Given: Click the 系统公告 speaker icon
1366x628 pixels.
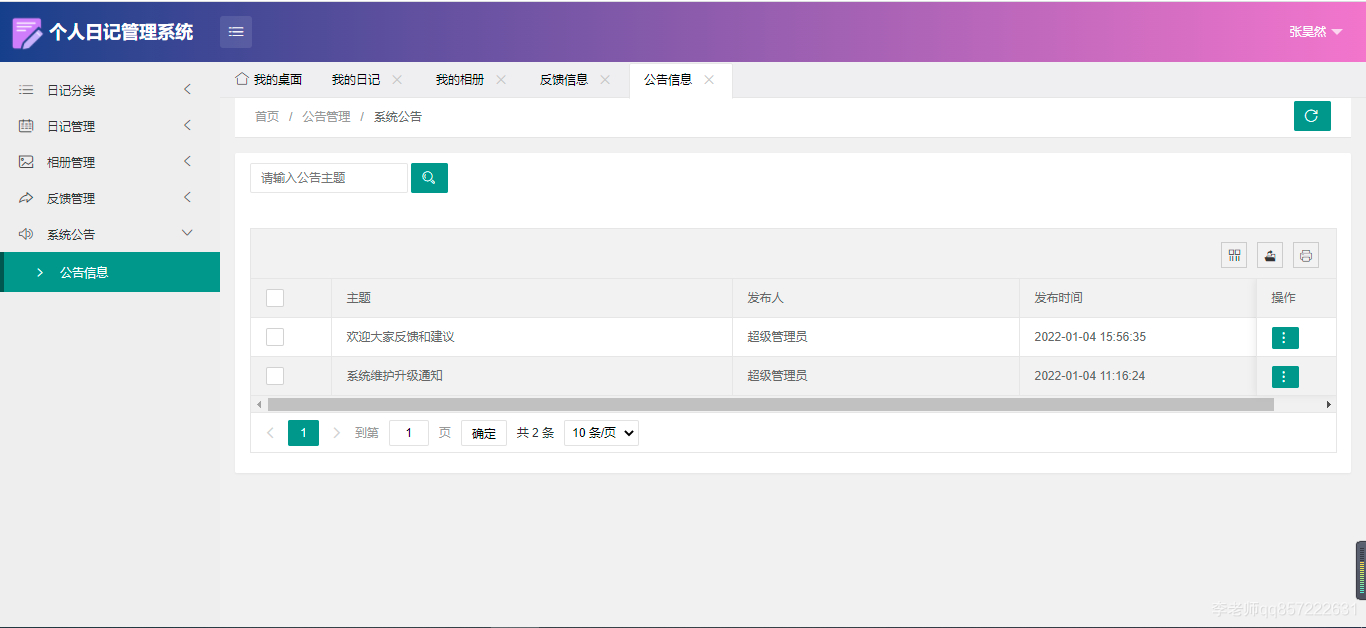Looking at the screenshot, I should coord(26,234).
